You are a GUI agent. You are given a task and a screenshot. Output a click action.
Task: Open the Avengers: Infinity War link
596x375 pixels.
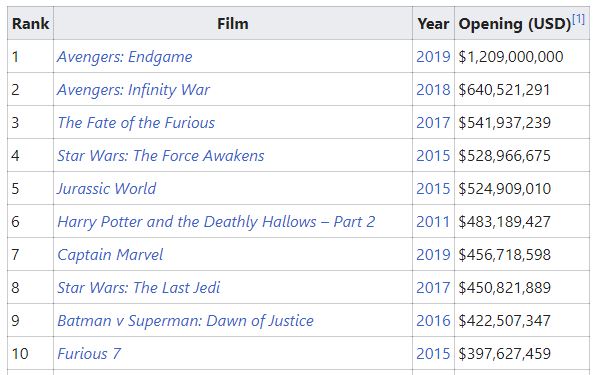(133, 90)
